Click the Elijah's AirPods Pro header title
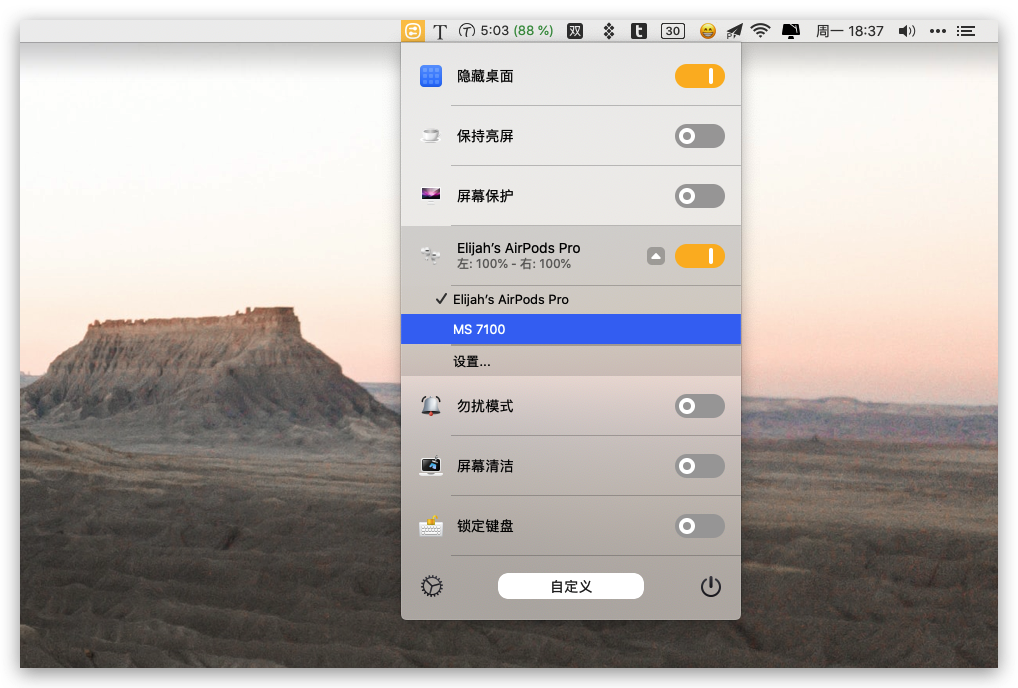1018x688 pixels. click(518, 248)
